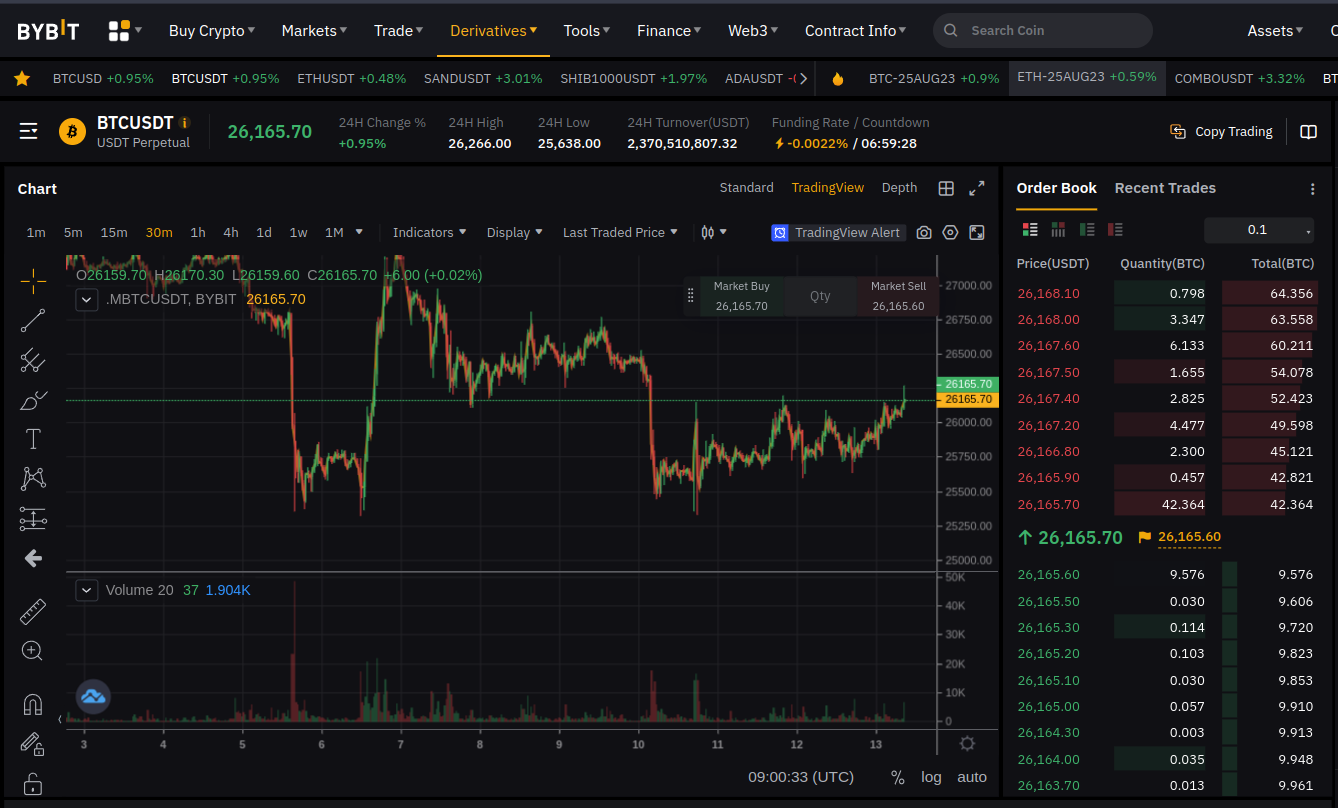The height and width of the screenshot is (808, 1338).
Task: Switch order book to horizontal layout view
Action: click(x=1058, y=229)
